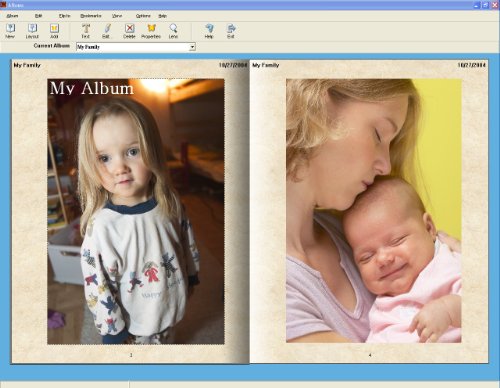Expand the Current Album dropdown arrow
Screen dimensions: 500x388
(x=192, y=47)
